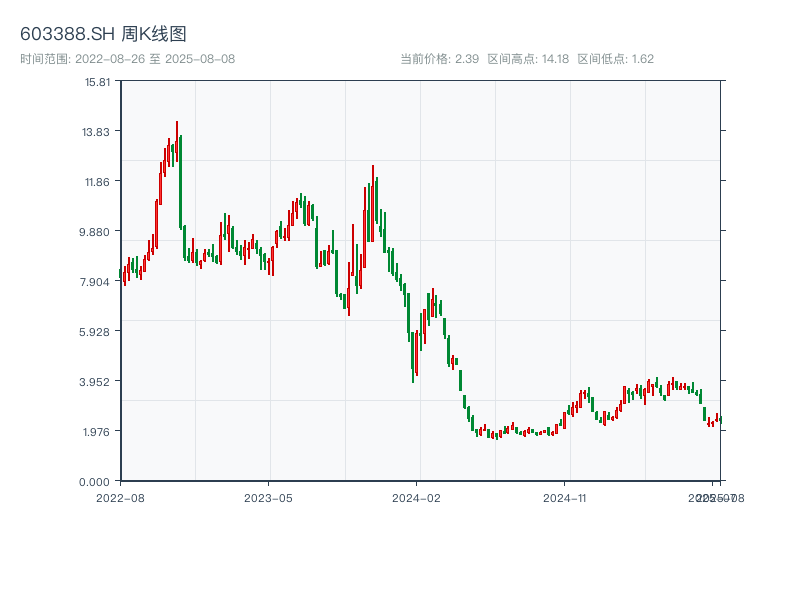Click the last candlestick at the chart's right edge
This screenshot has width=800, height=600.
(720, 419)
